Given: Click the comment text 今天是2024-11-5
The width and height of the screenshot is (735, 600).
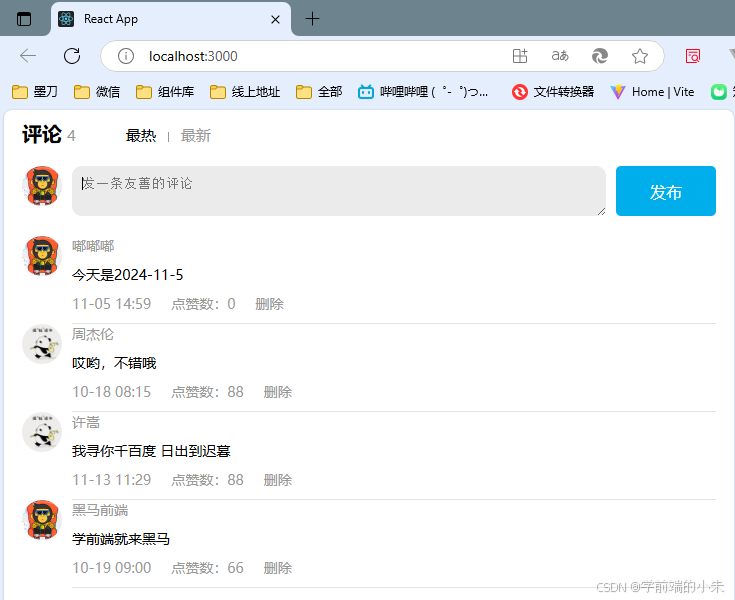Looking at the screenshot, I should pyautogui.click(x=128, y=275).
